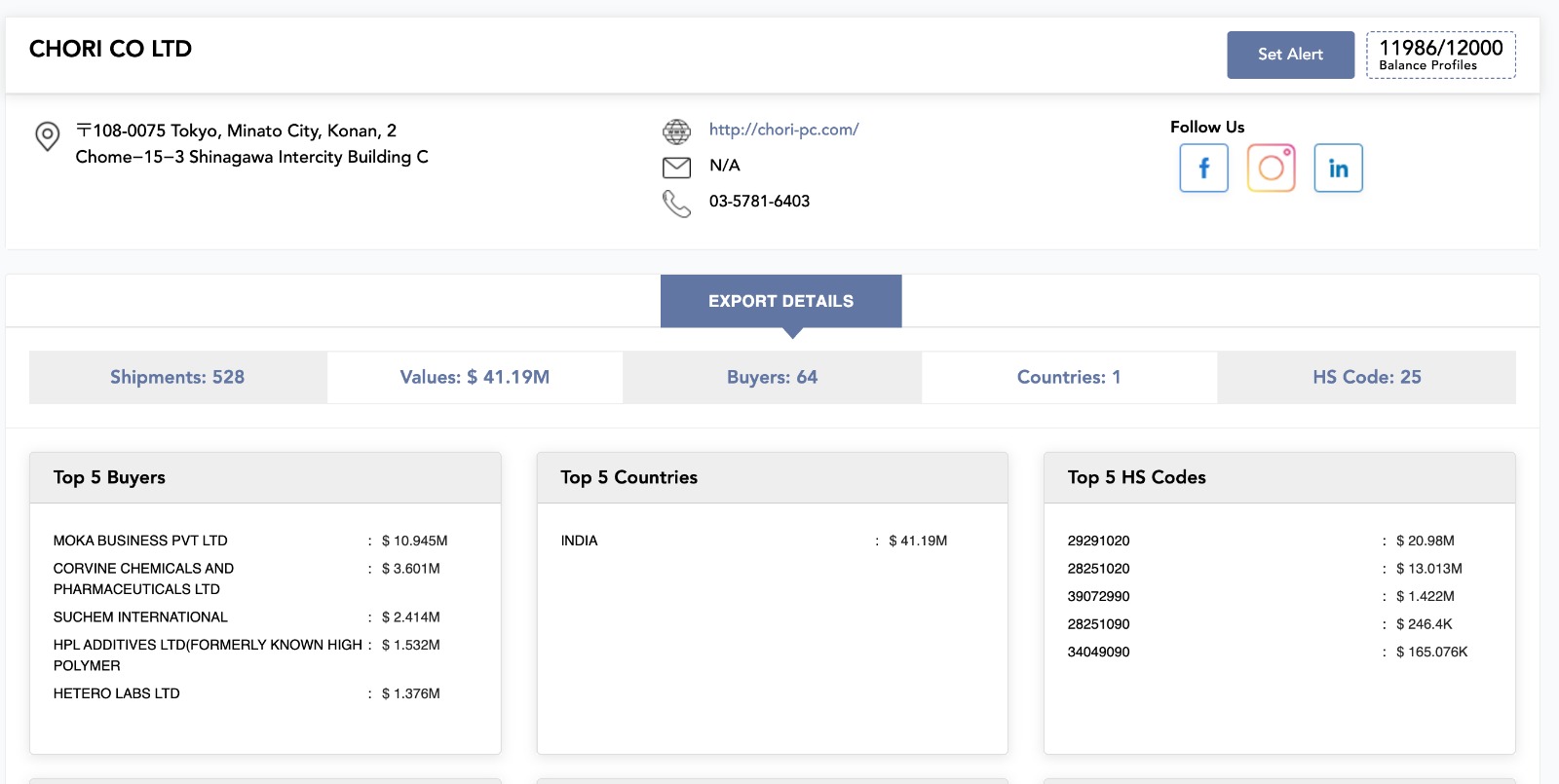This screenshot has height=784, width=1559.
Task: Select HS code 29291020
Action: pos(1098,541)
